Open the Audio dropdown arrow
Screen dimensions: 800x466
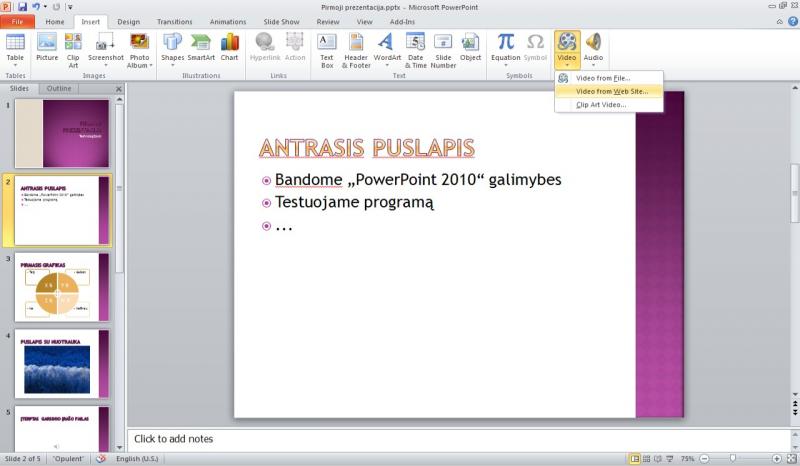(593, 66)
